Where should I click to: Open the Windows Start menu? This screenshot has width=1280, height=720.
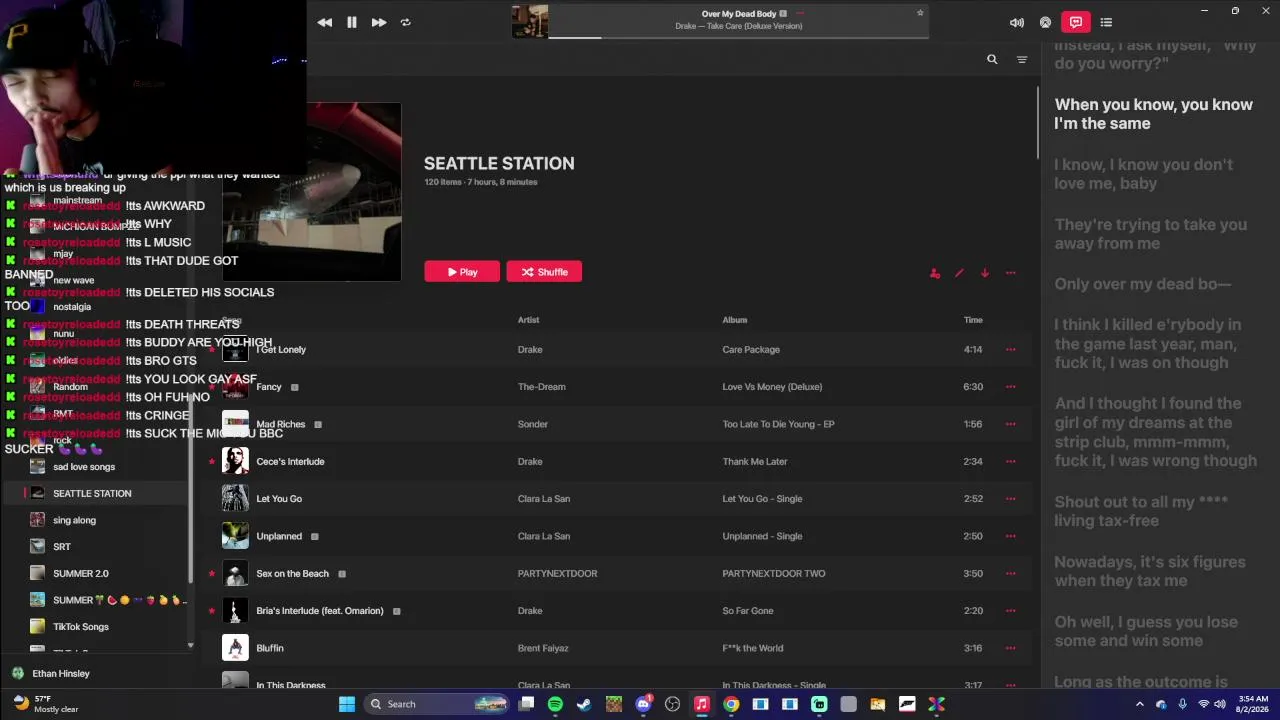(x=347, y=704)
